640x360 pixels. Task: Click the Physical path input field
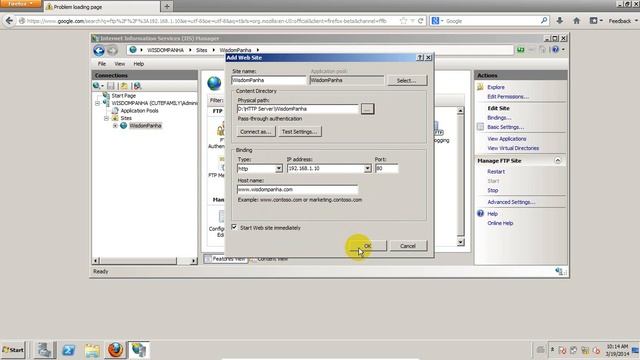click(x=298, y=109)
